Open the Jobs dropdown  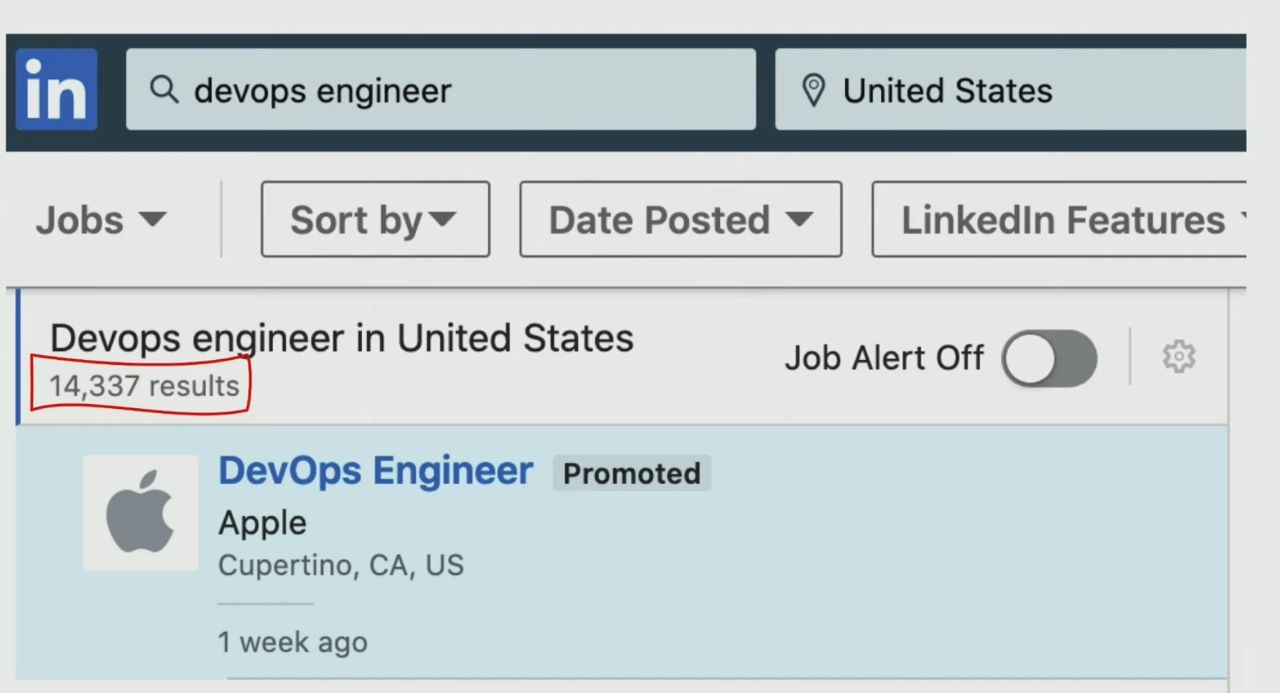[101, 220]
